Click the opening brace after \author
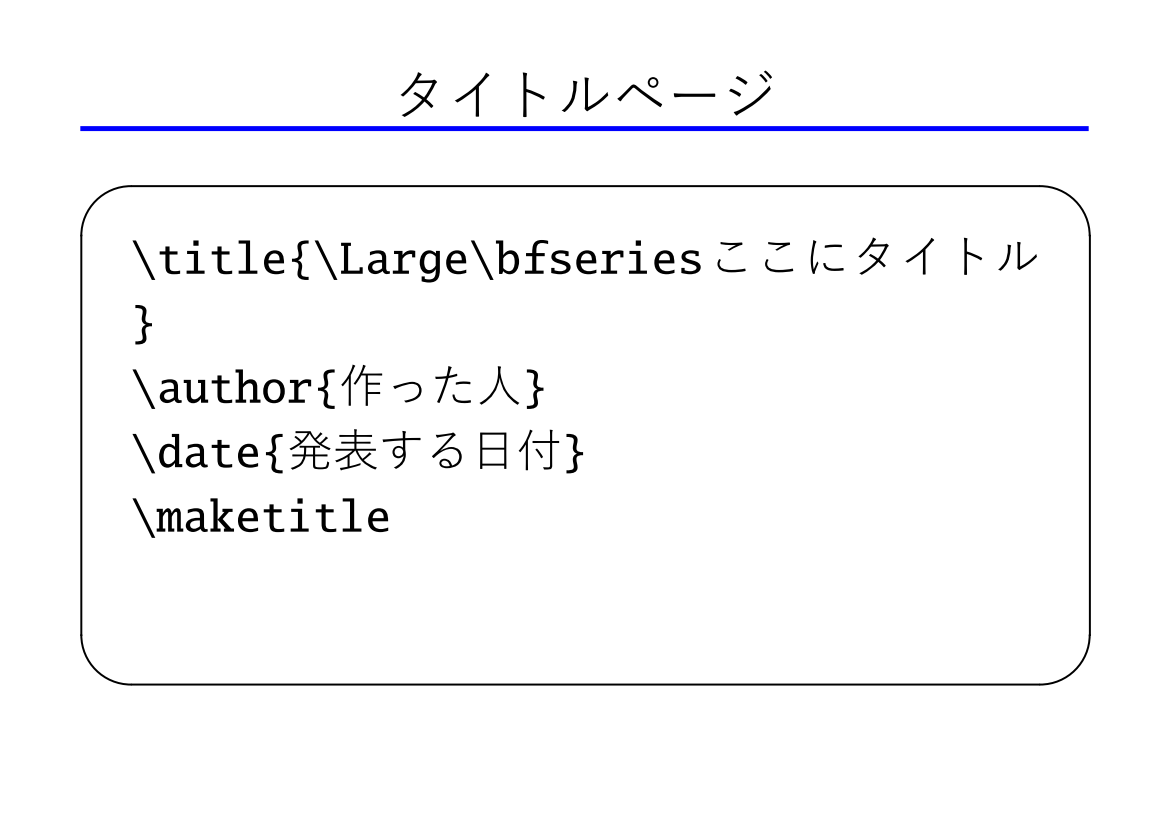Image resolution: width=1169 pixels, height=827 pixels. pos(327,389)
